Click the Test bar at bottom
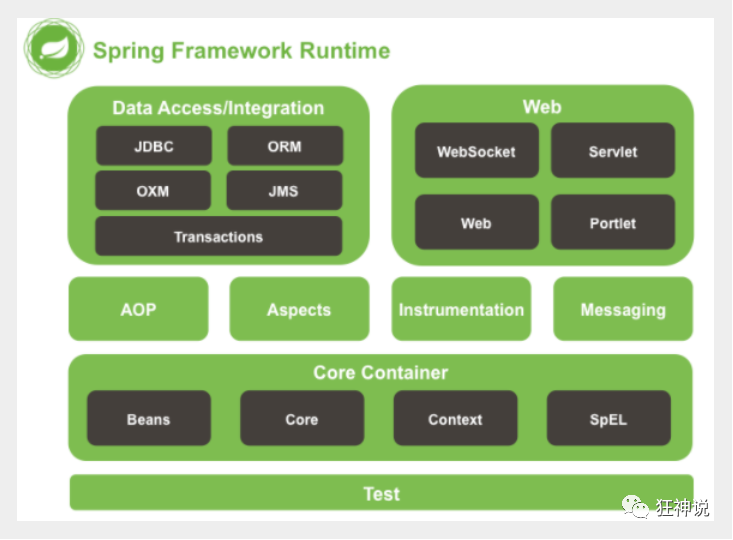Image resolution: width=733 pixels, height=540 pixels. coord(381,493)
